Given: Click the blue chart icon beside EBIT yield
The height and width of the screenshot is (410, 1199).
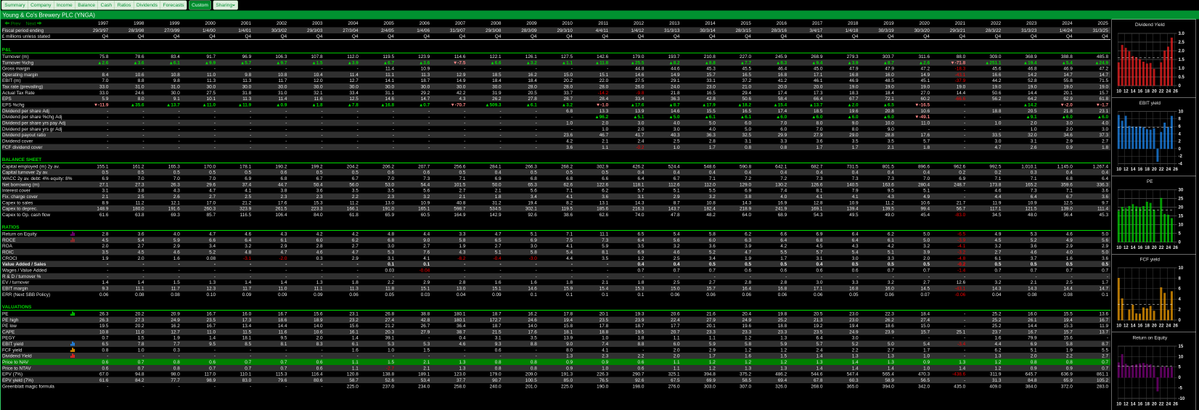Looking at the screenshot, I should coord(72,344).
